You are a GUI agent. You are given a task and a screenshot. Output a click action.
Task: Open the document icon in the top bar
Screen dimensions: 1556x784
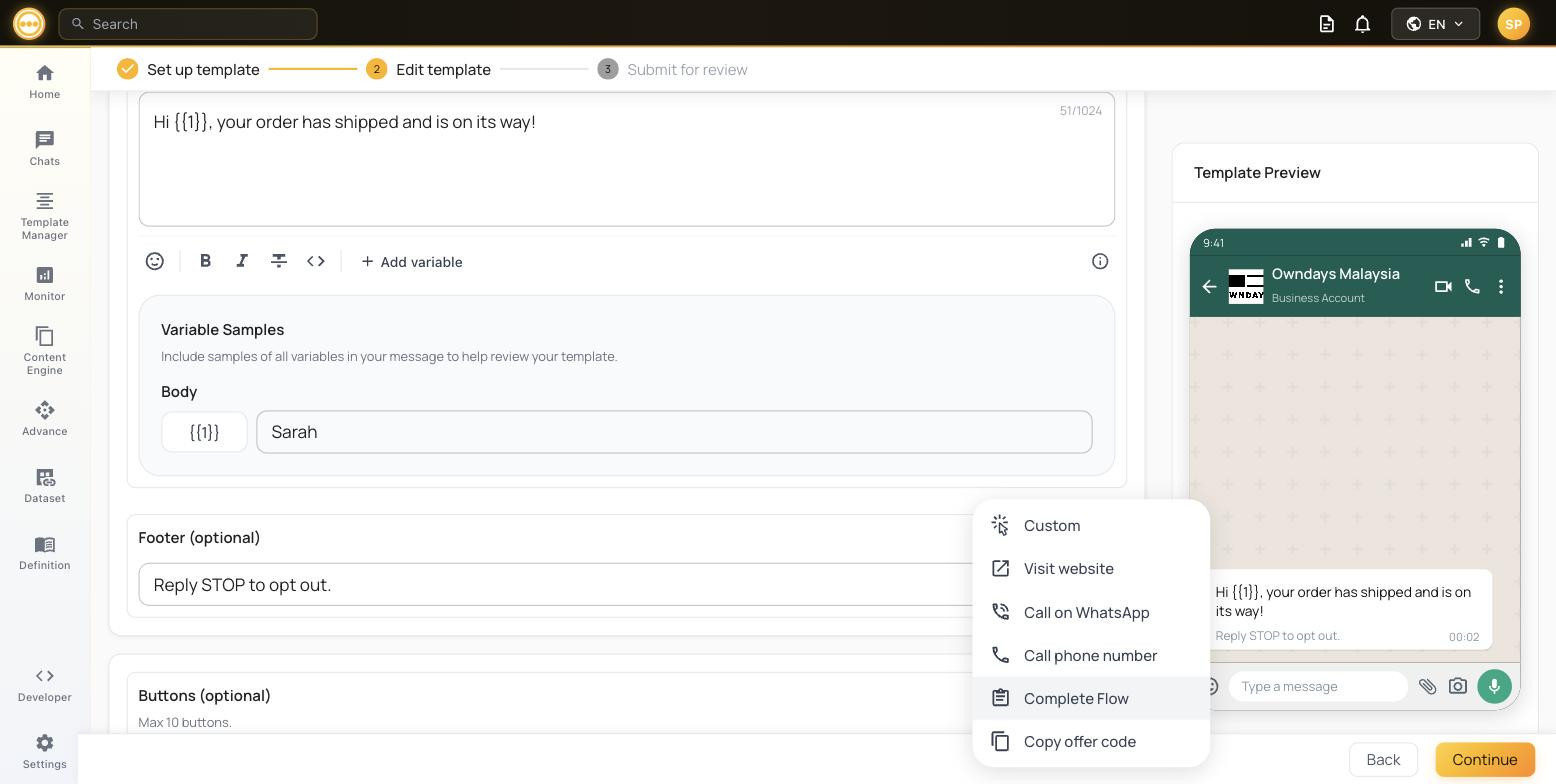click(1327, 24)
